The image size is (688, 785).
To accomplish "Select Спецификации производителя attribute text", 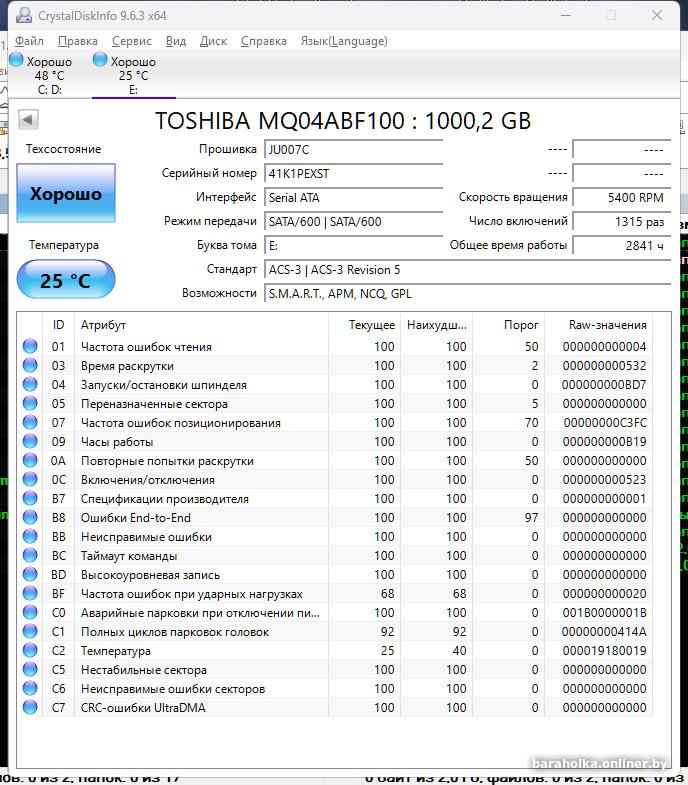I will pos(165,499).
